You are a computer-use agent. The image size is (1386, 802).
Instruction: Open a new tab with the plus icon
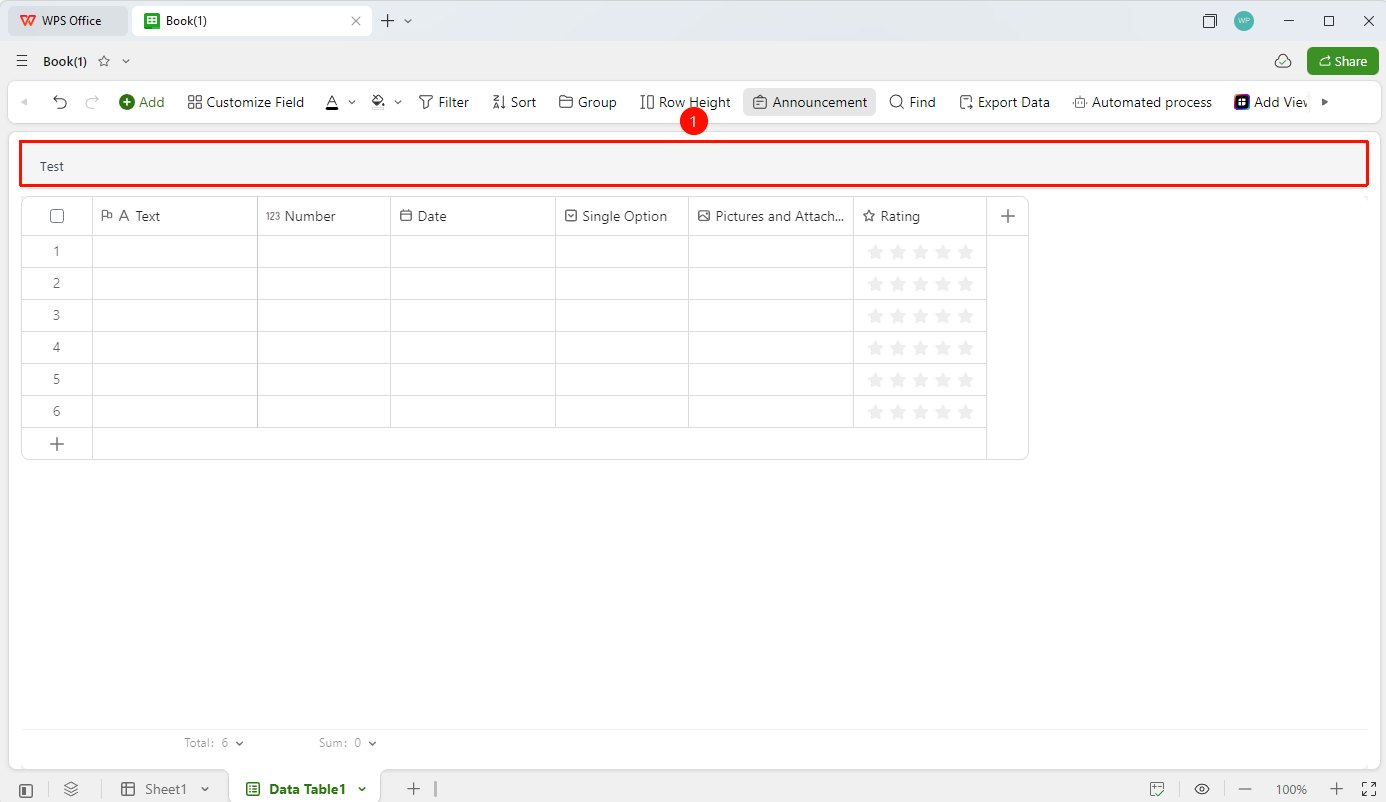pos(388,20)
